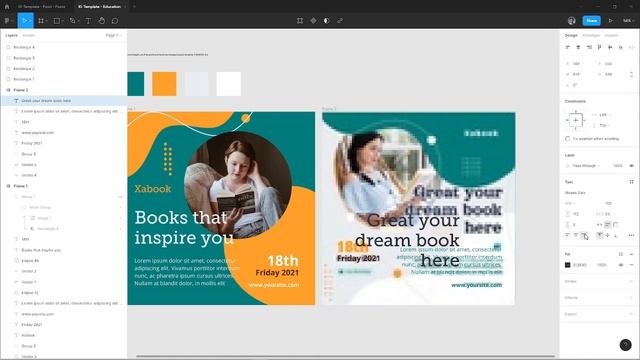Click text align left icon
The height and width of the screenshot is (360, 640).
(567, 235)
